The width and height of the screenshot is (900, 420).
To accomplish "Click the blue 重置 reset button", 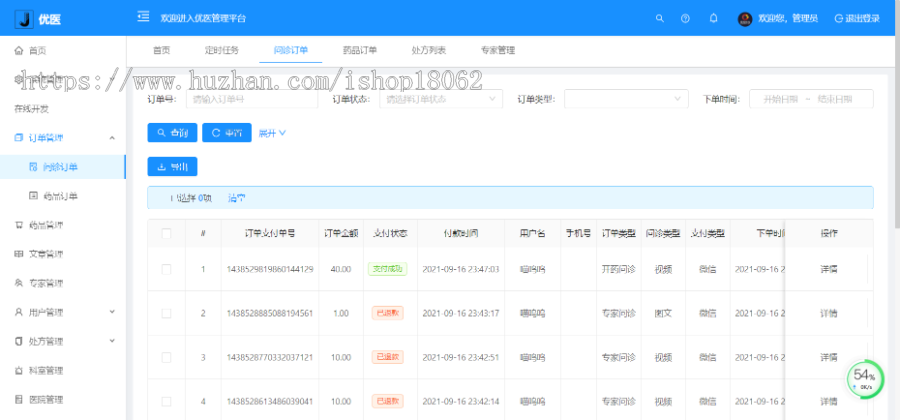I will tap(227, 133).
